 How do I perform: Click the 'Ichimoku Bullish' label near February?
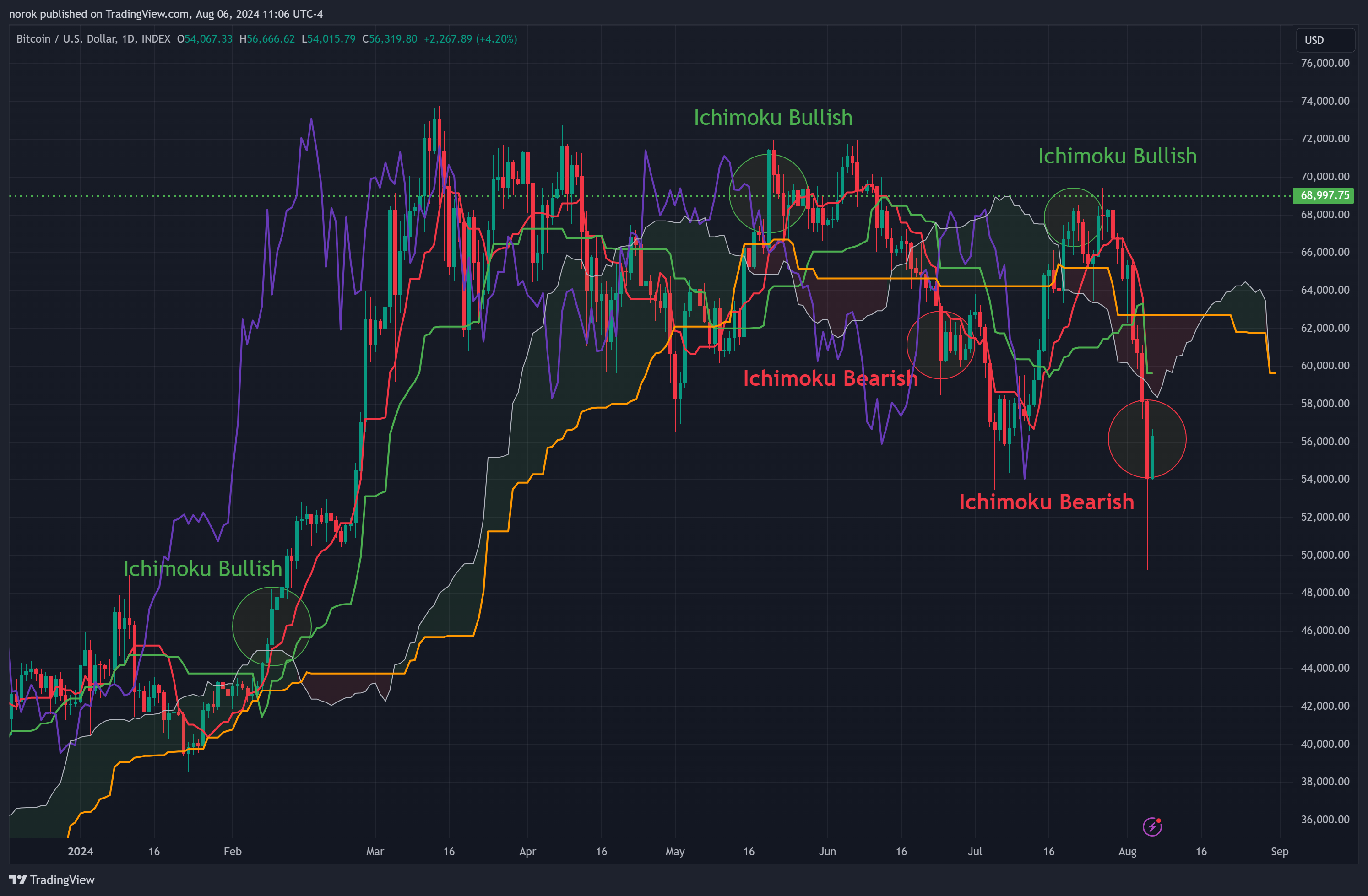[x=203, y=568]
